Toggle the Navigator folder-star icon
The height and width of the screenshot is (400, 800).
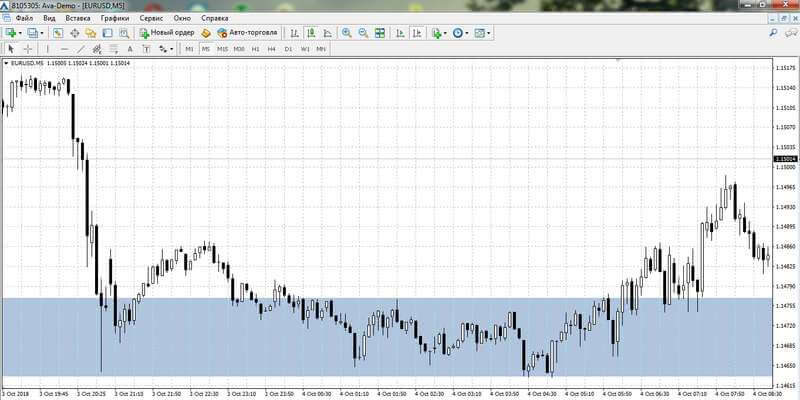91,33
